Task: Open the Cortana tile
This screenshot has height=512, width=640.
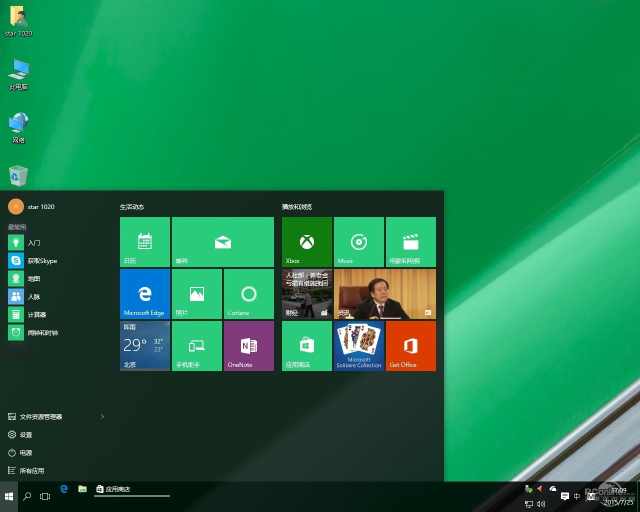Action: point(249,294)
